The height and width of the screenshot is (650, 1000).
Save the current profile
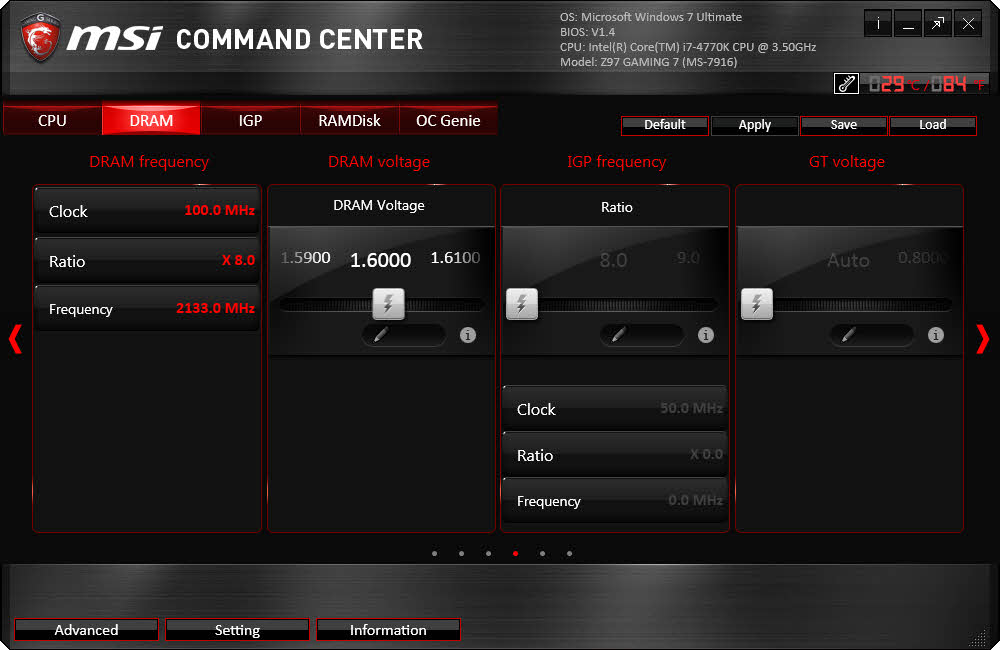coord(844,125)
